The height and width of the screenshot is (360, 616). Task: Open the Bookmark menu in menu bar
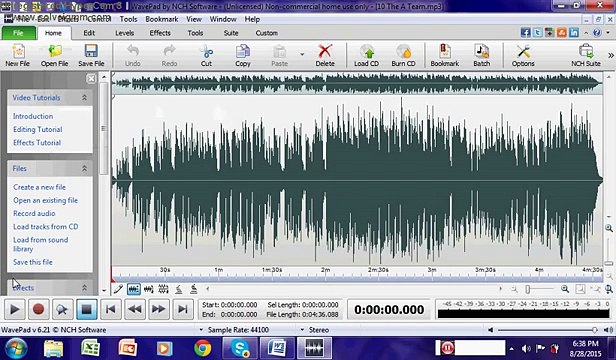pos(161,19)
